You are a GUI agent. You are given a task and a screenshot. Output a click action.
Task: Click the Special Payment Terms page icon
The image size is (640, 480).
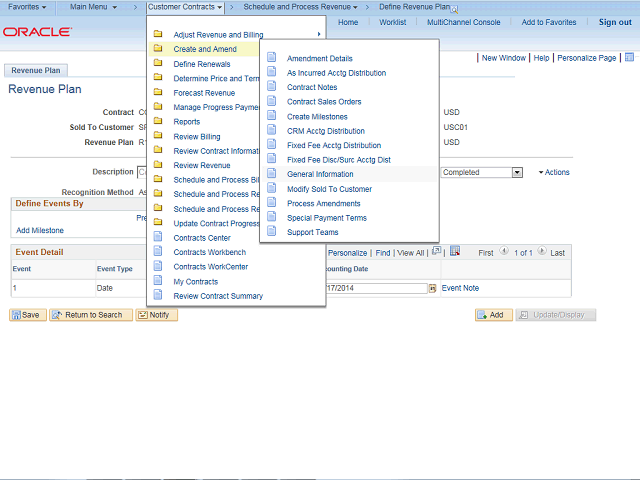271,216
